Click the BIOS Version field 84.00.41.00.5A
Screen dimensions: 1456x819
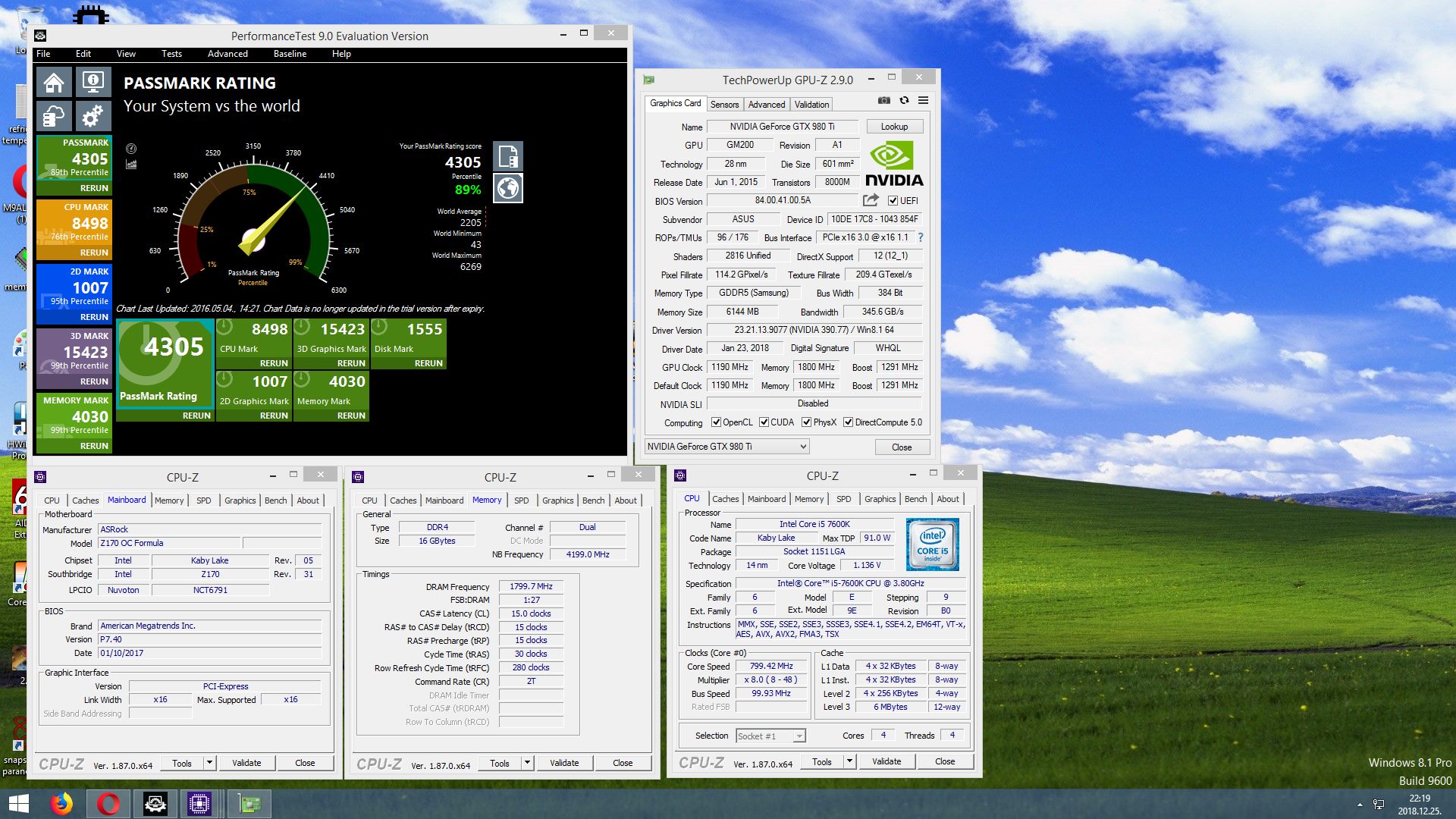click(x=783, y=200)
